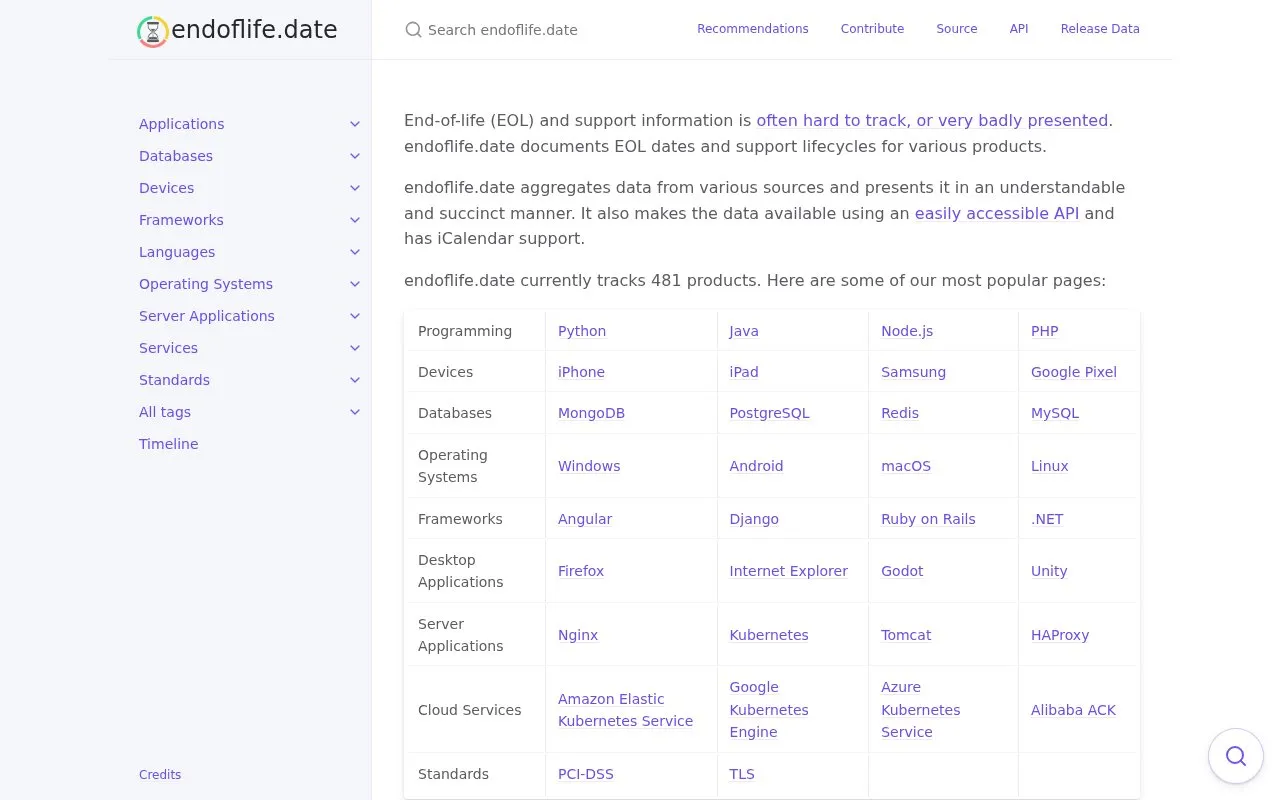
Task: Open the Timeline sidebar link
Action: coord(169,444)
